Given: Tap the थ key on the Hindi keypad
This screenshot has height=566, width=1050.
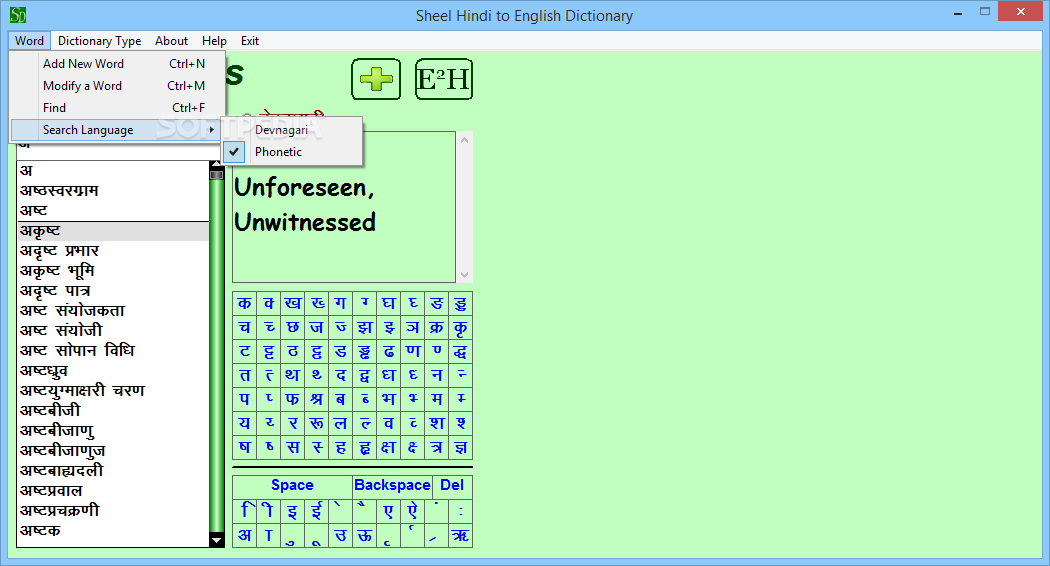Looking at the screenshot, I should tap(293, 376).
